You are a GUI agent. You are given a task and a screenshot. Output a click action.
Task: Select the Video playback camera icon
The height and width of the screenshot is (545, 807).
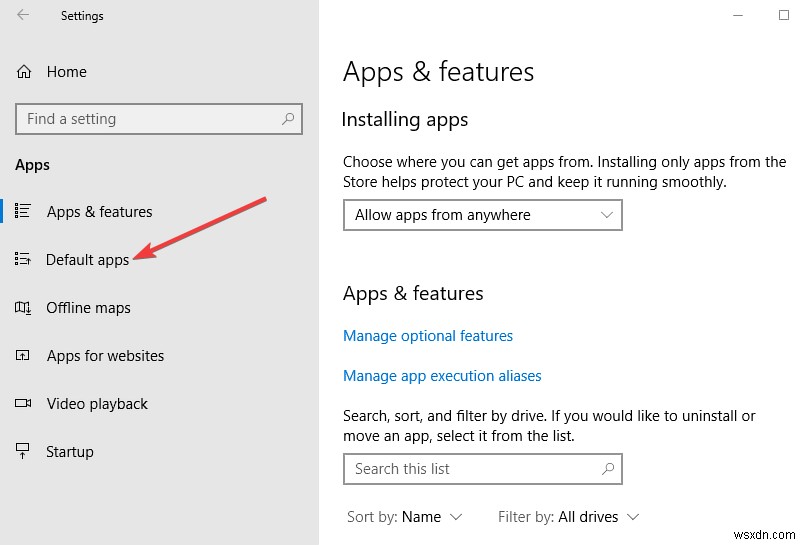pos(23,403)
